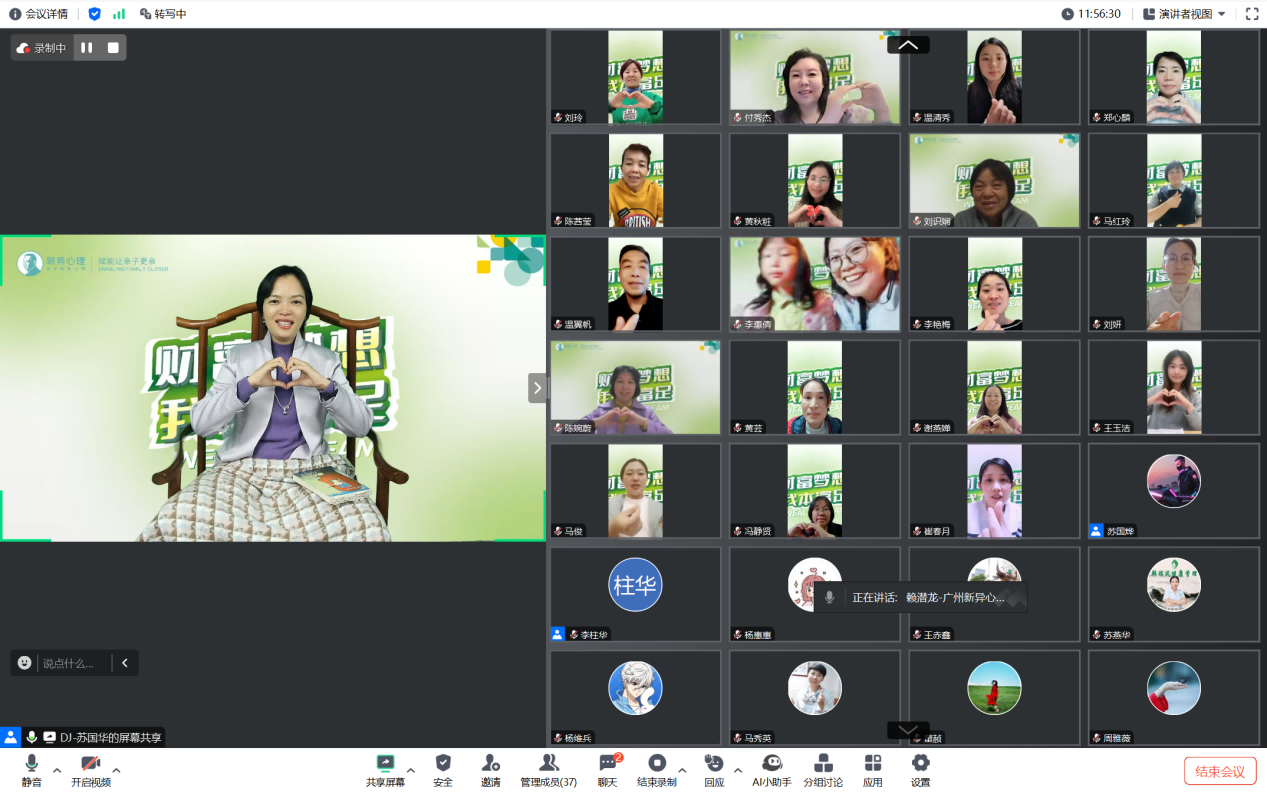
Task: Click the 说点什么... chat input field
Action: point(69,663)
